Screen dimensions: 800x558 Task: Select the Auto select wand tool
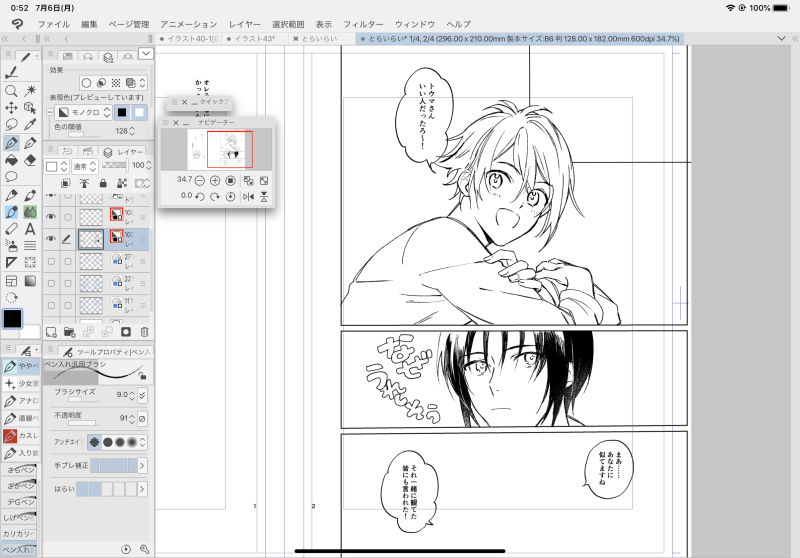coord(30,91)
